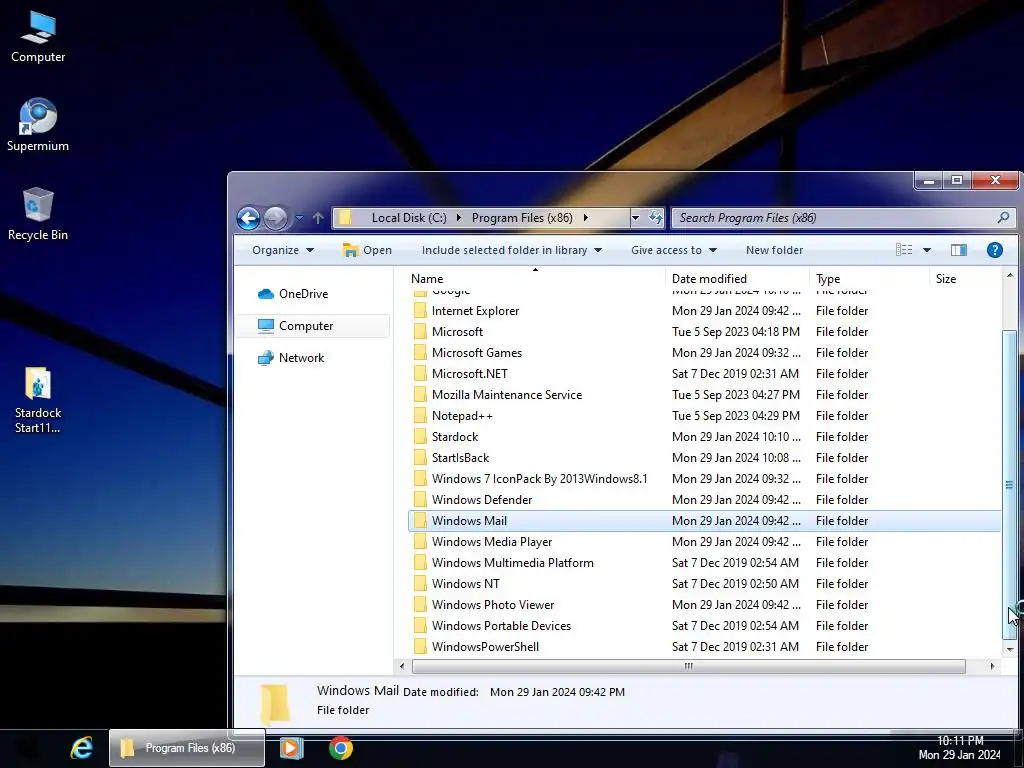Select the Windows Mail folder
The image size is (1024, 768).
(704, 520)
